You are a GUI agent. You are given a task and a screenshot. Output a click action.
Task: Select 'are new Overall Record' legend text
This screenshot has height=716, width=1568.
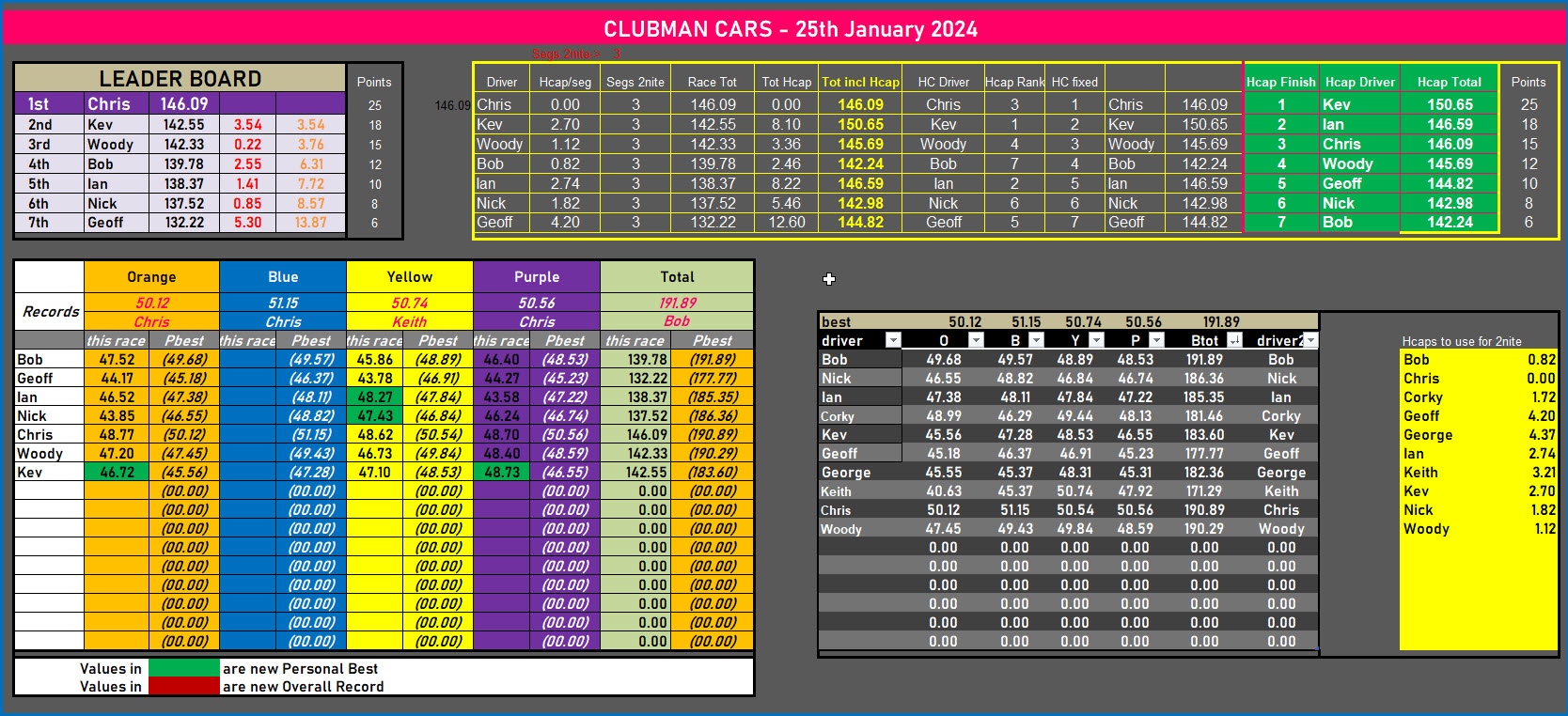303,686
